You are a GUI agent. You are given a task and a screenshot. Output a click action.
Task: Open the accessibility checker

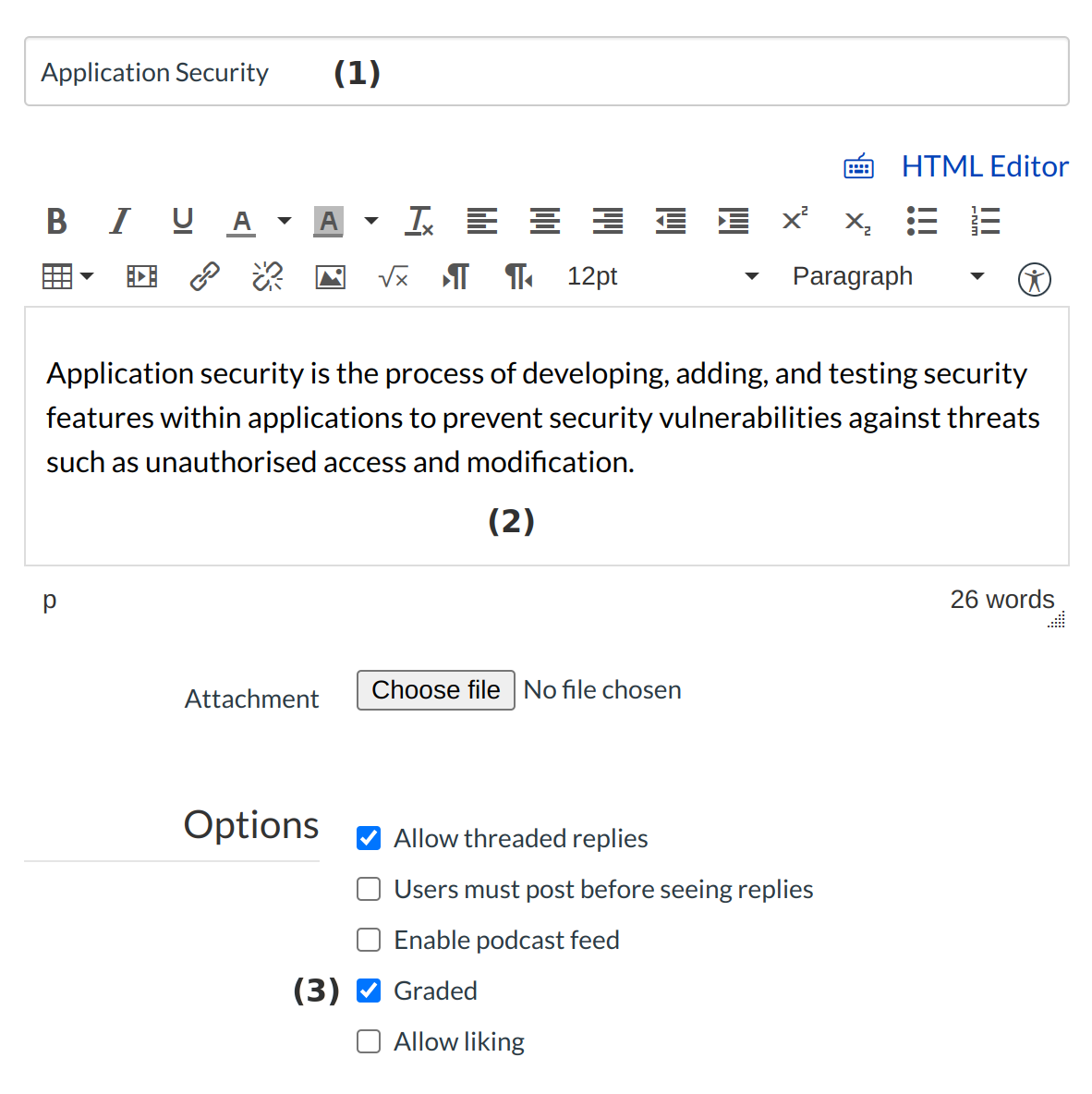(1034, 278)
